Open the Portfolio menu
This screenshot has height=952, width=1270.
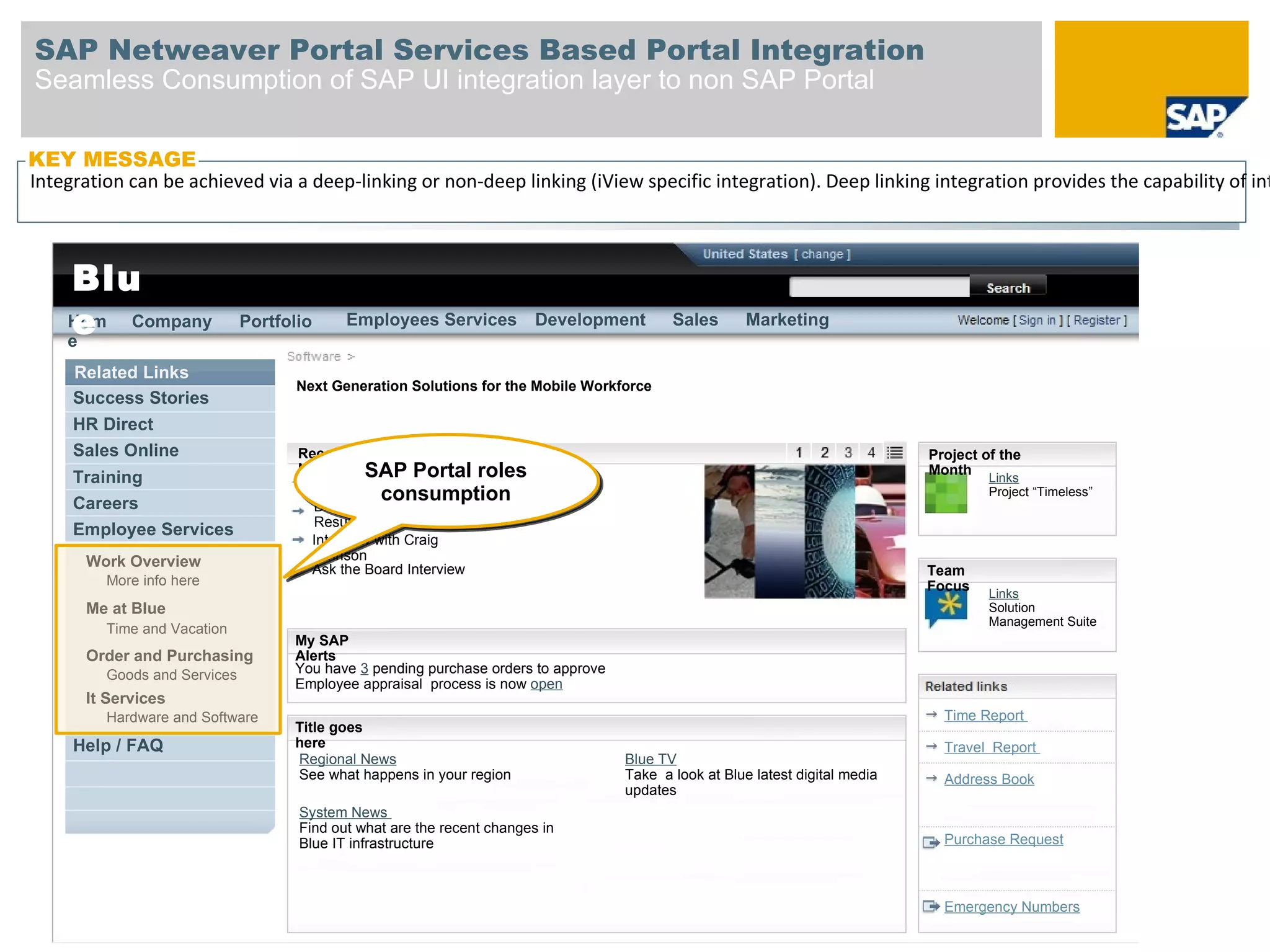(x=275, y=321)
